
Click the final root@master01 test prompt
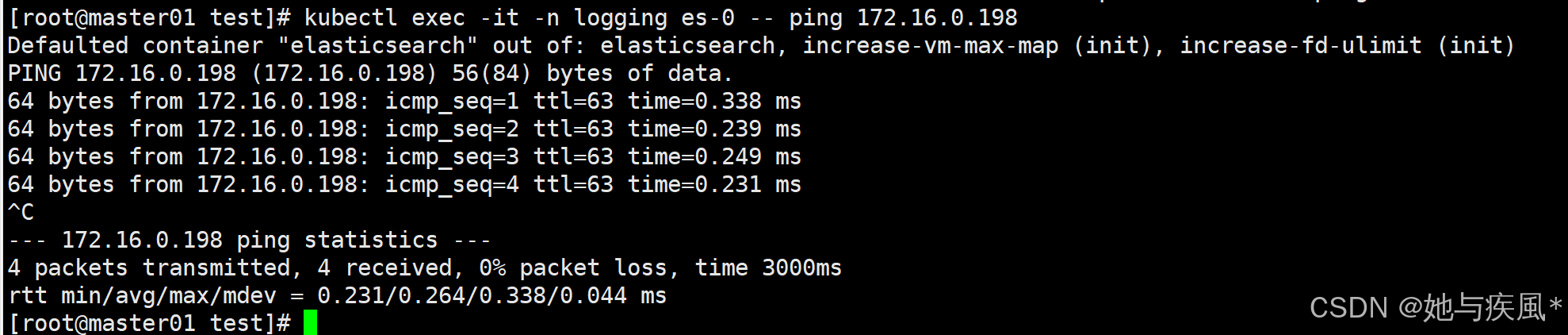tap(150, 323)
